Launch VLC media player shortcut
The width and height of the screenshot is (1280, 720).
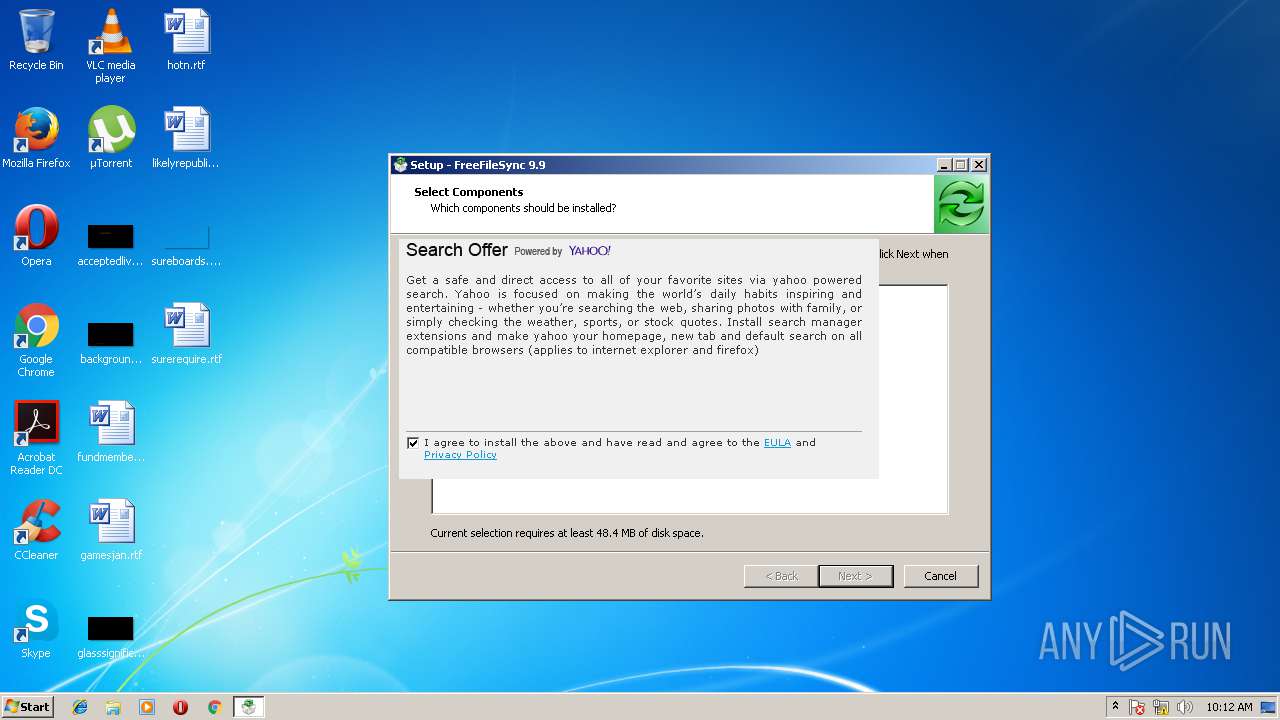[110, 46]
